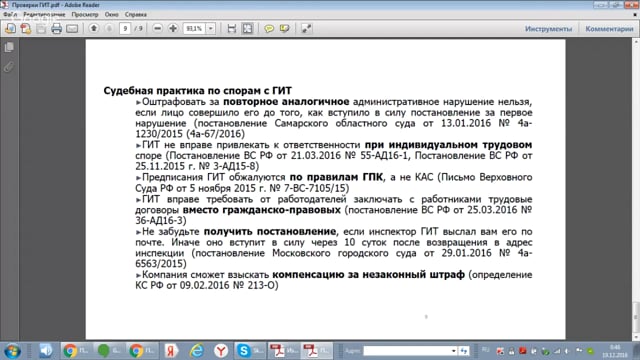The width and height of the screenshot is (640, 360).
Task: Show page thumbnails in left sidebar
Action: tap(9, 47)
